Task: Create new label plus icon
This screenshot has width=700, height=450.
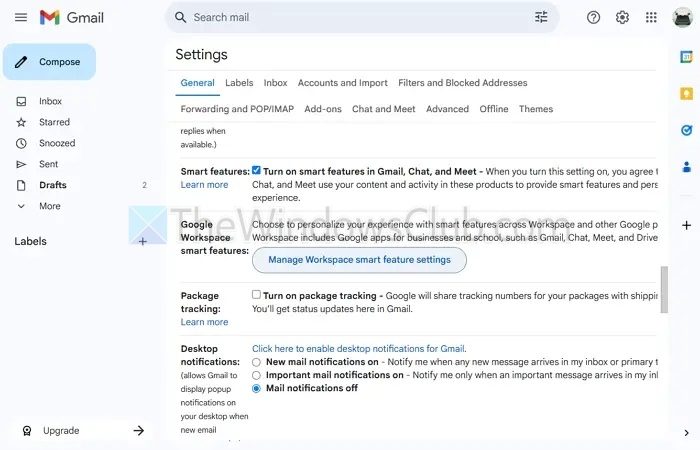Action: tap(142, 242)
